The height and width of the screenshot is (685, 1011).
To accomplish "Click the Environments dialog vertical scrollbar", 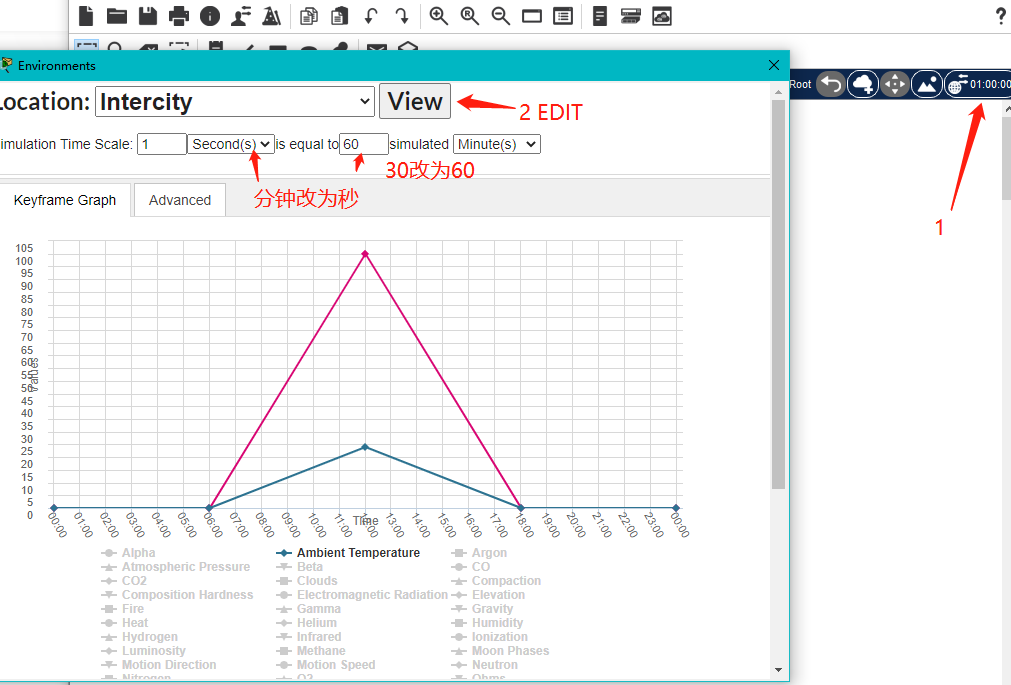I will (778, 295).
